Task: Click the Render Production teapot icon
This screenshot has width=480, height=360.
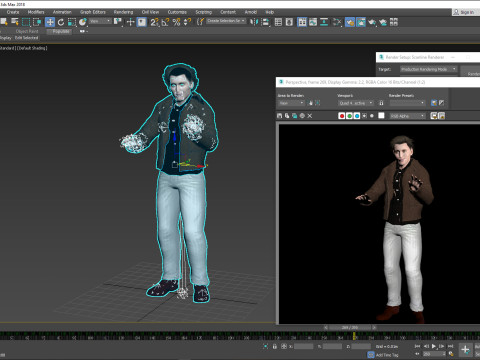Action: click(372, 22)
